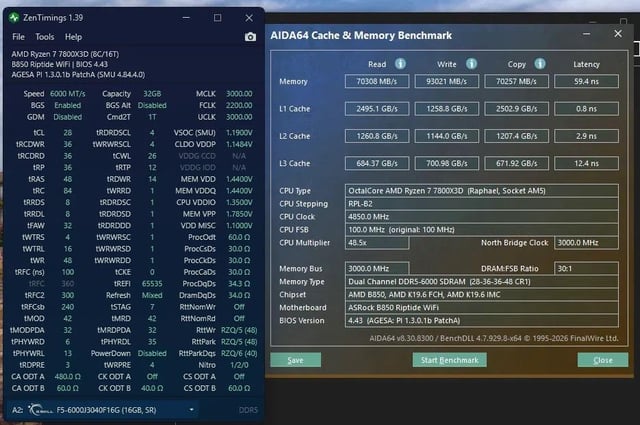This screenshot has height=425, width=640.
Task: Minimize the AIDA64 benchmark window
Action: click(587, 34)
